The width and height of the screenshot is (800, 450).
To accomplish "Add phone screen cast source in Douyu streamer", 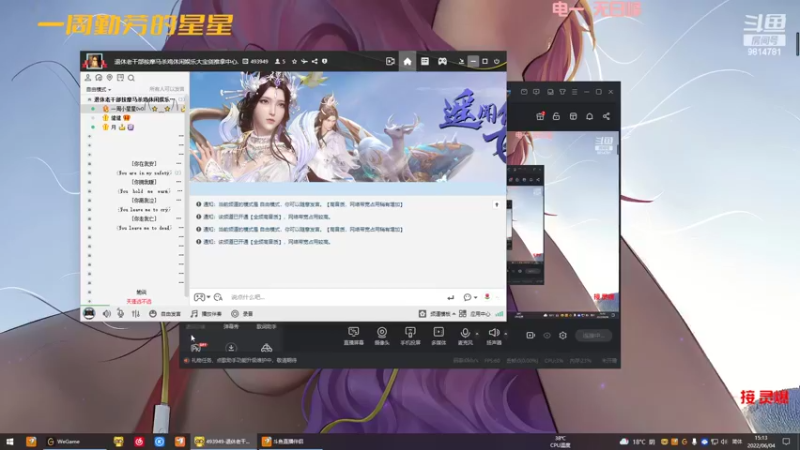I will pyautogui.click(x=410, y=336).
